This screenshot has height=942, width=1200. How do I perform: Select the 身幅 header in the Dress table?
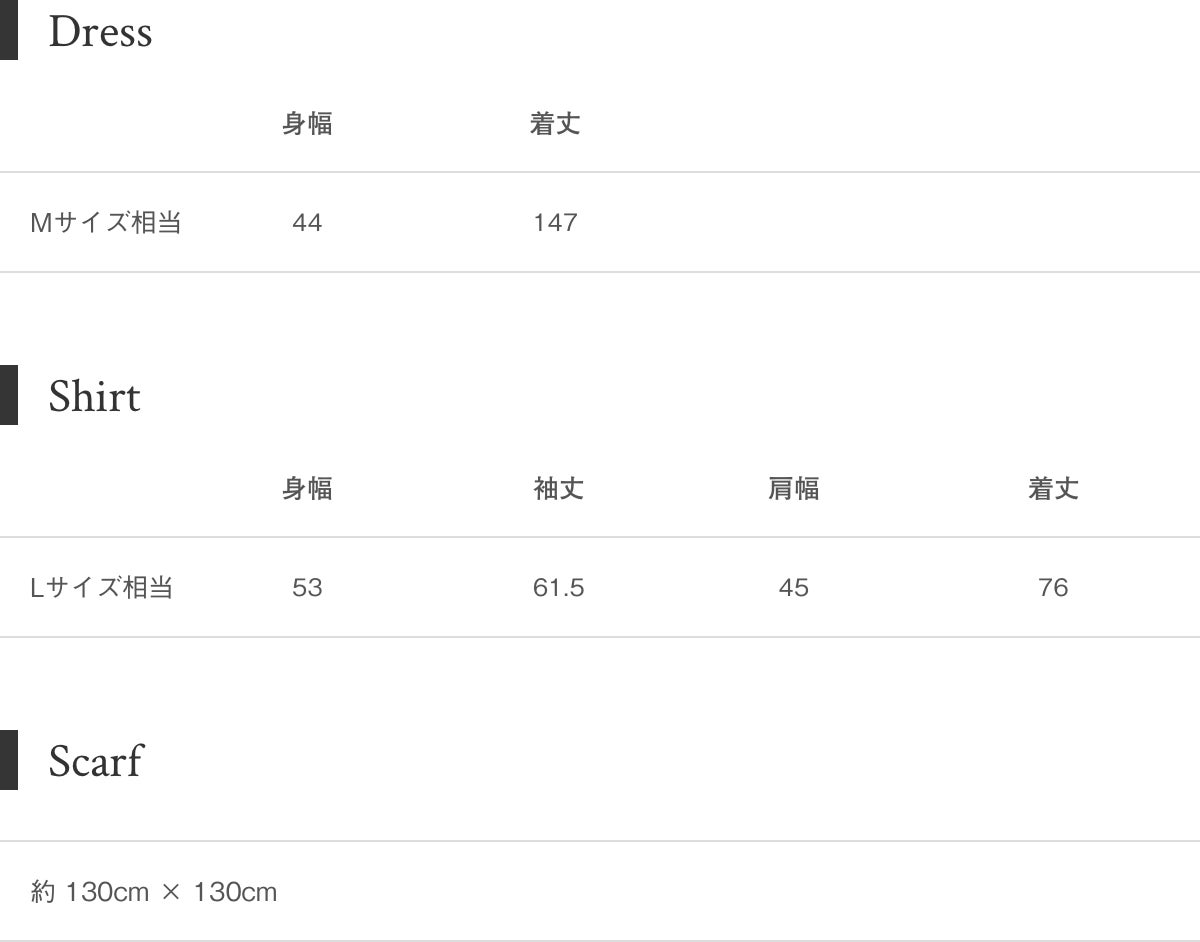point(307,124)
